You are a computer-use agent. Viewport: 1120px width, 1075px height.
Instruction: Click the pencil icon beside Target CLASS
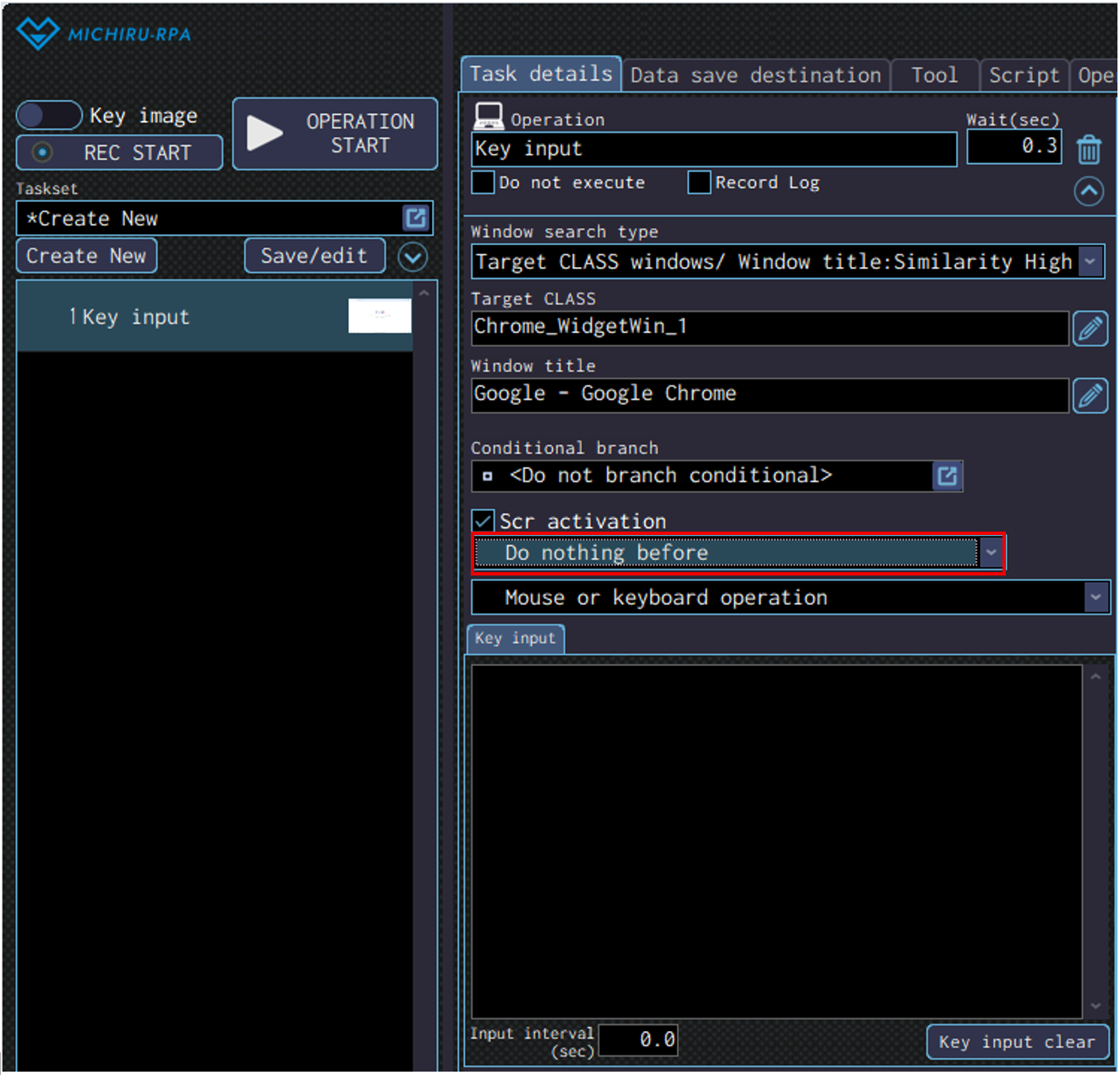pyautogui.click(x=1090, y=328)
